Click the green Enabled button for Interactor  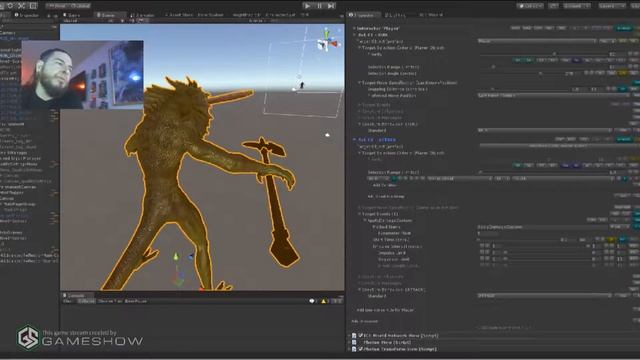[624, 28]
